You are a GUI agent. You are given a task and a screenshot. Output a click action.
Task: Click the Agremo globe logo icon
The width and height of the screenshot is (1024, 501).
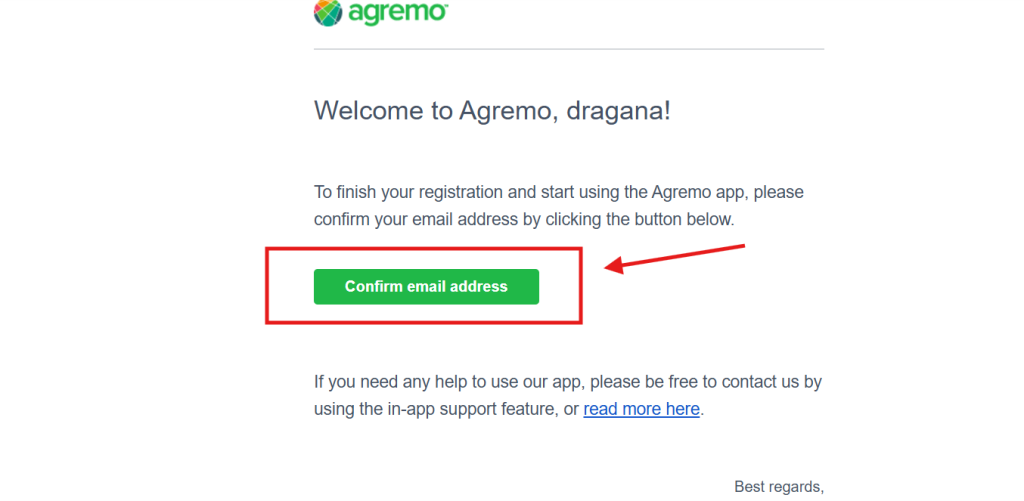coord(329,12)
